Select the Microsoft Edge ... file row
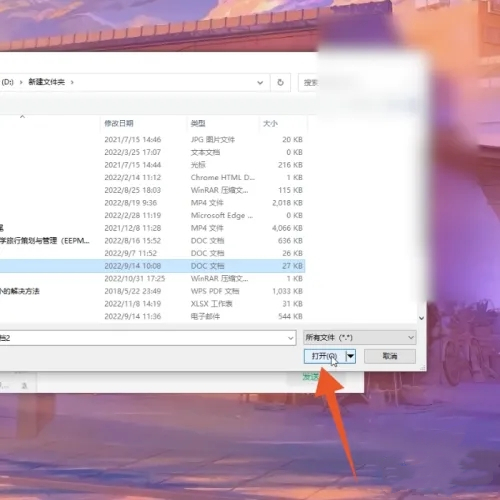 click(152, 216)
